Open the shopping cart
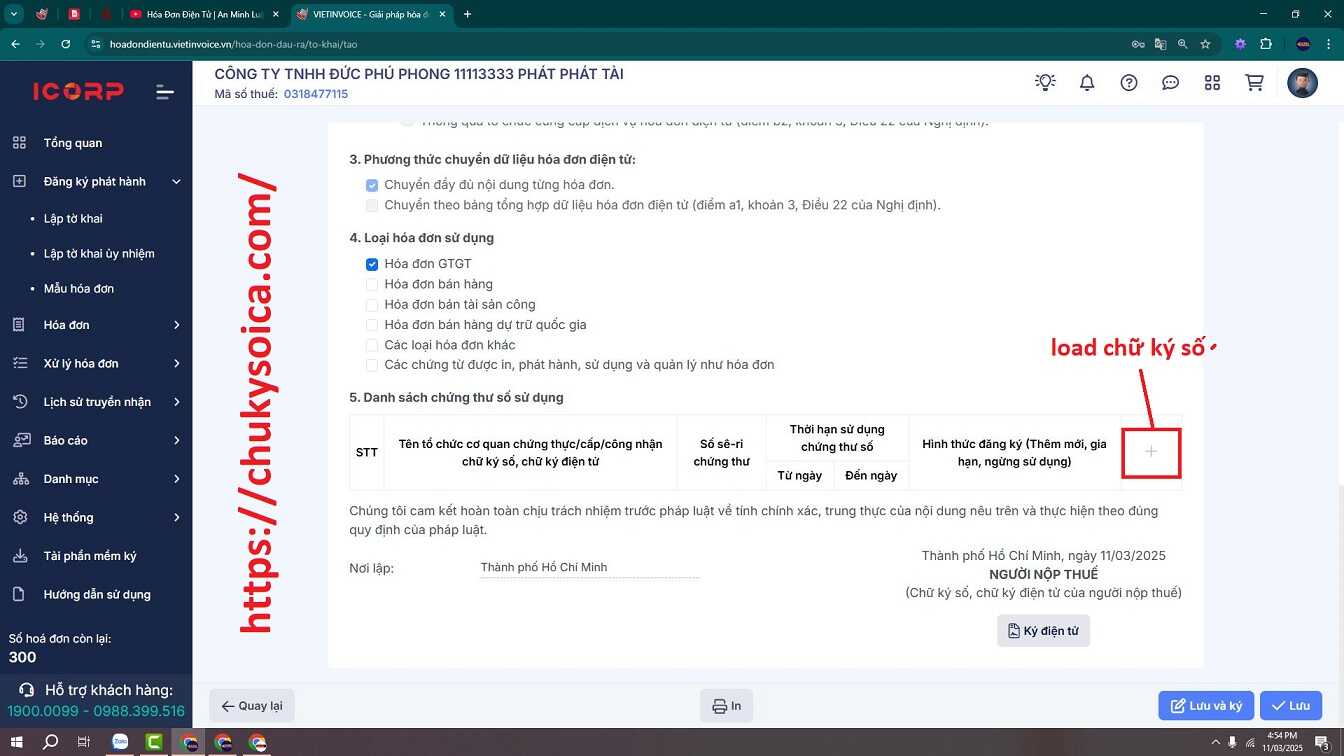This screenshot has width=1344, height=756. pos(1254,83)
